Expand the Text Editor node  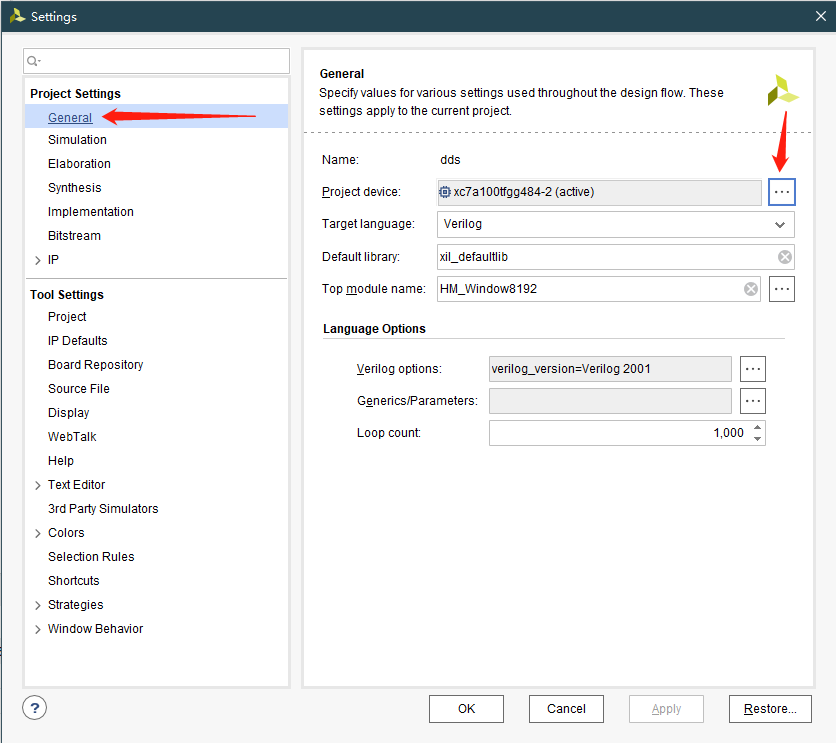click(38, 485)
